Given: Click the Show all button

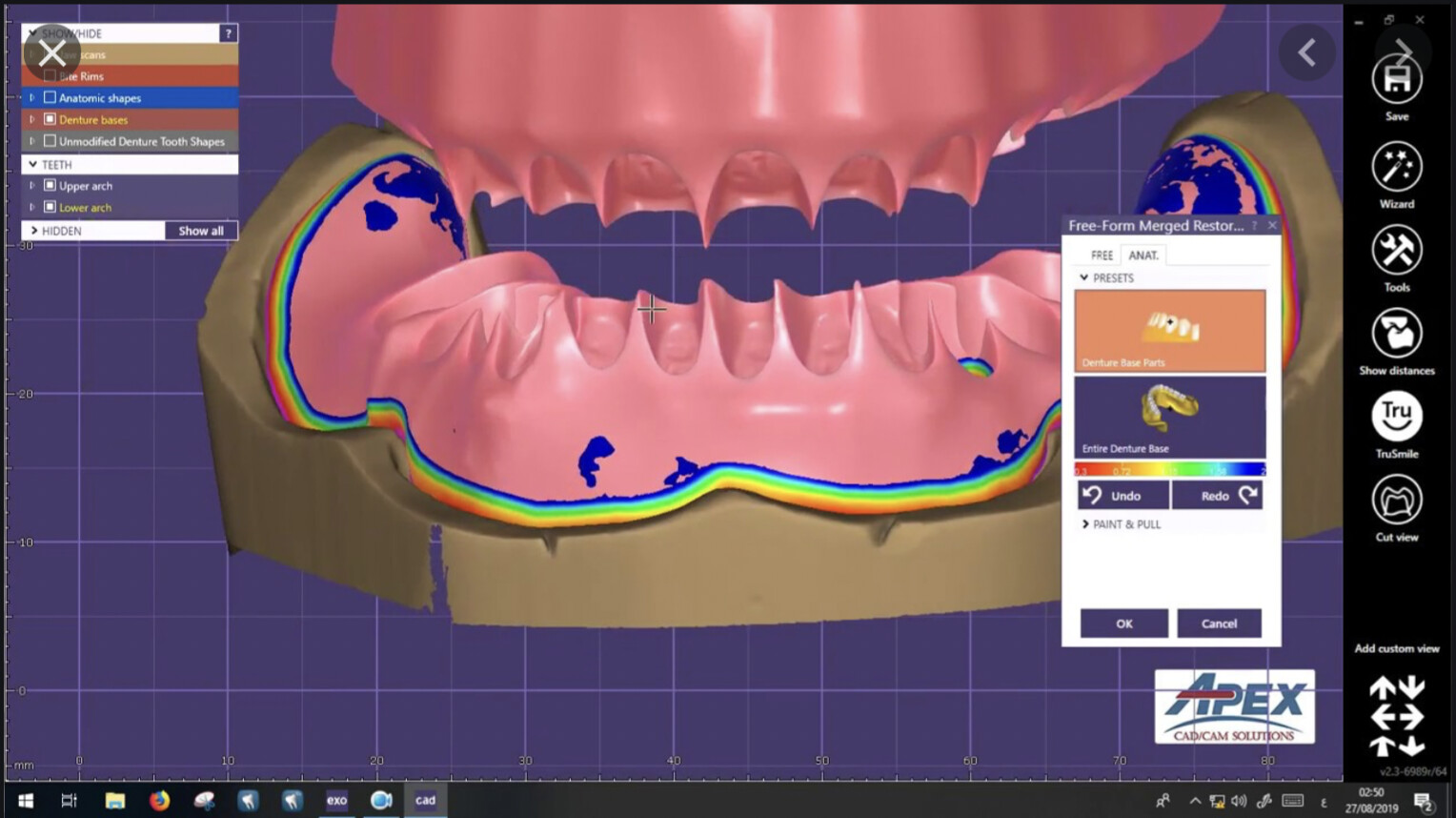Looking at the screenshot, I should pos(201,231).
